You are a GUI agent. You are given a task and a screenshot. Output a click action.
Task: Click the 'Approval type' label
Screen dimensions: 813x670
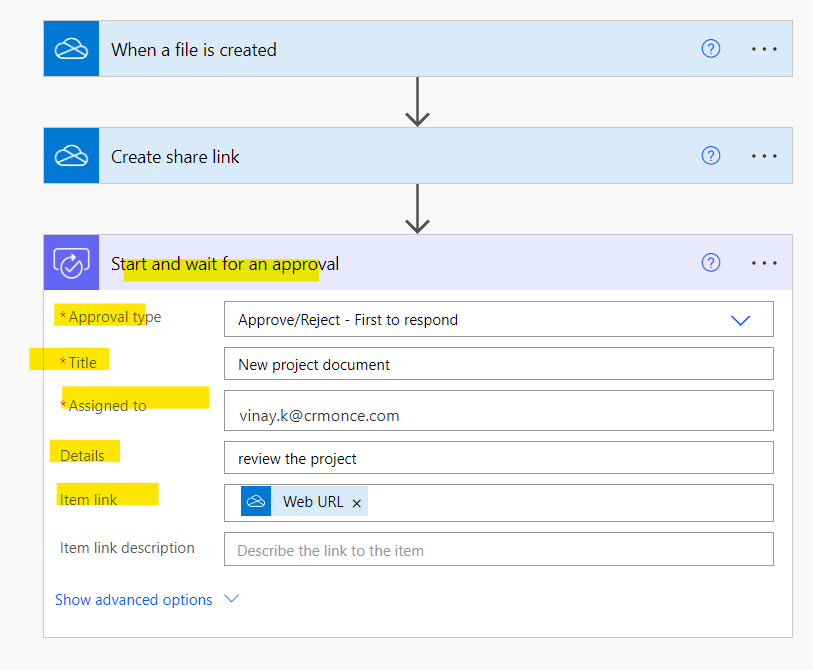pyautogui.click(x=115, y=316)
